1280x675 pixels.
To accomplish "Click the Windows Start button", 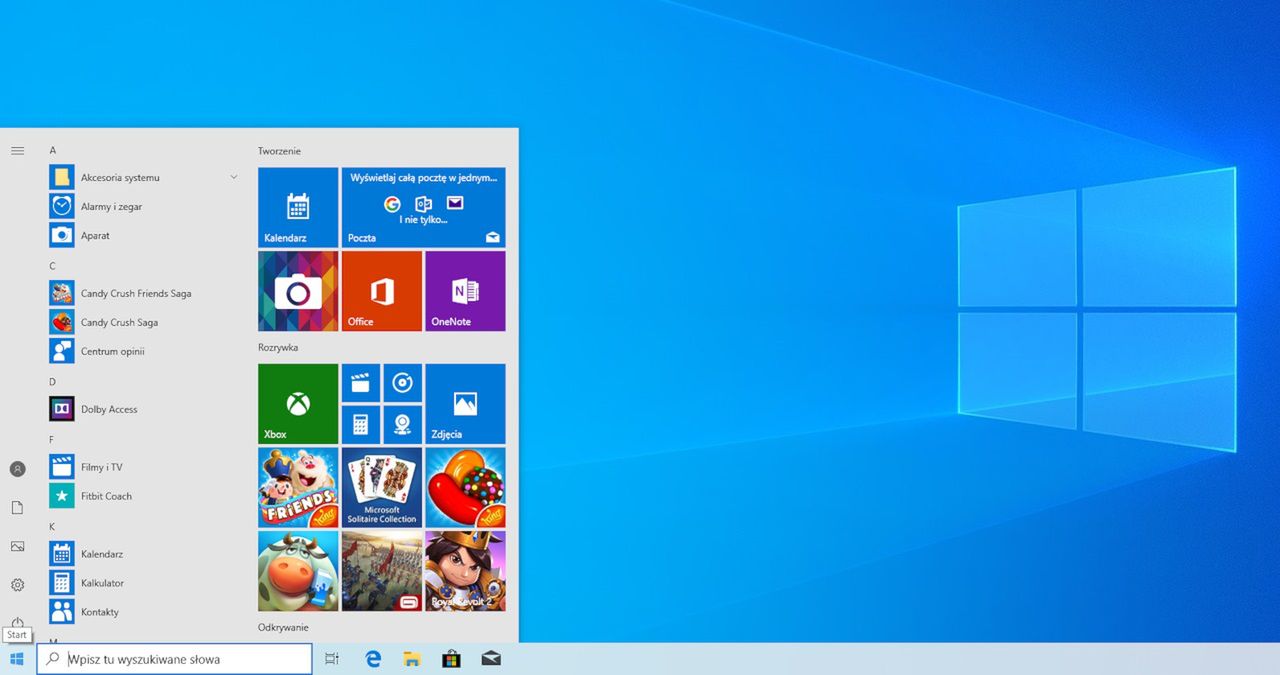I will (x=17, y=659).
